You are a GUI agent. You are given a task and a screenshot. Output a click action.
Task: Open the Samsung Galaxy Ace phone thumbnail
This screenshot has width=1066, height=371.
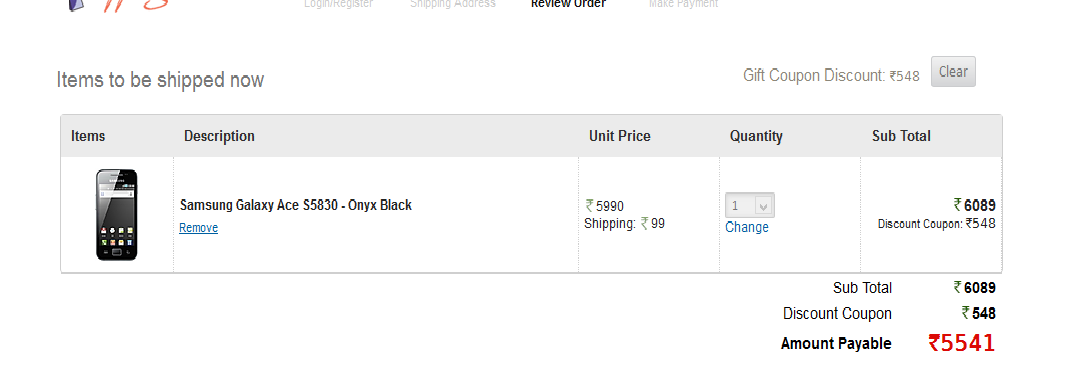[116, 215]
